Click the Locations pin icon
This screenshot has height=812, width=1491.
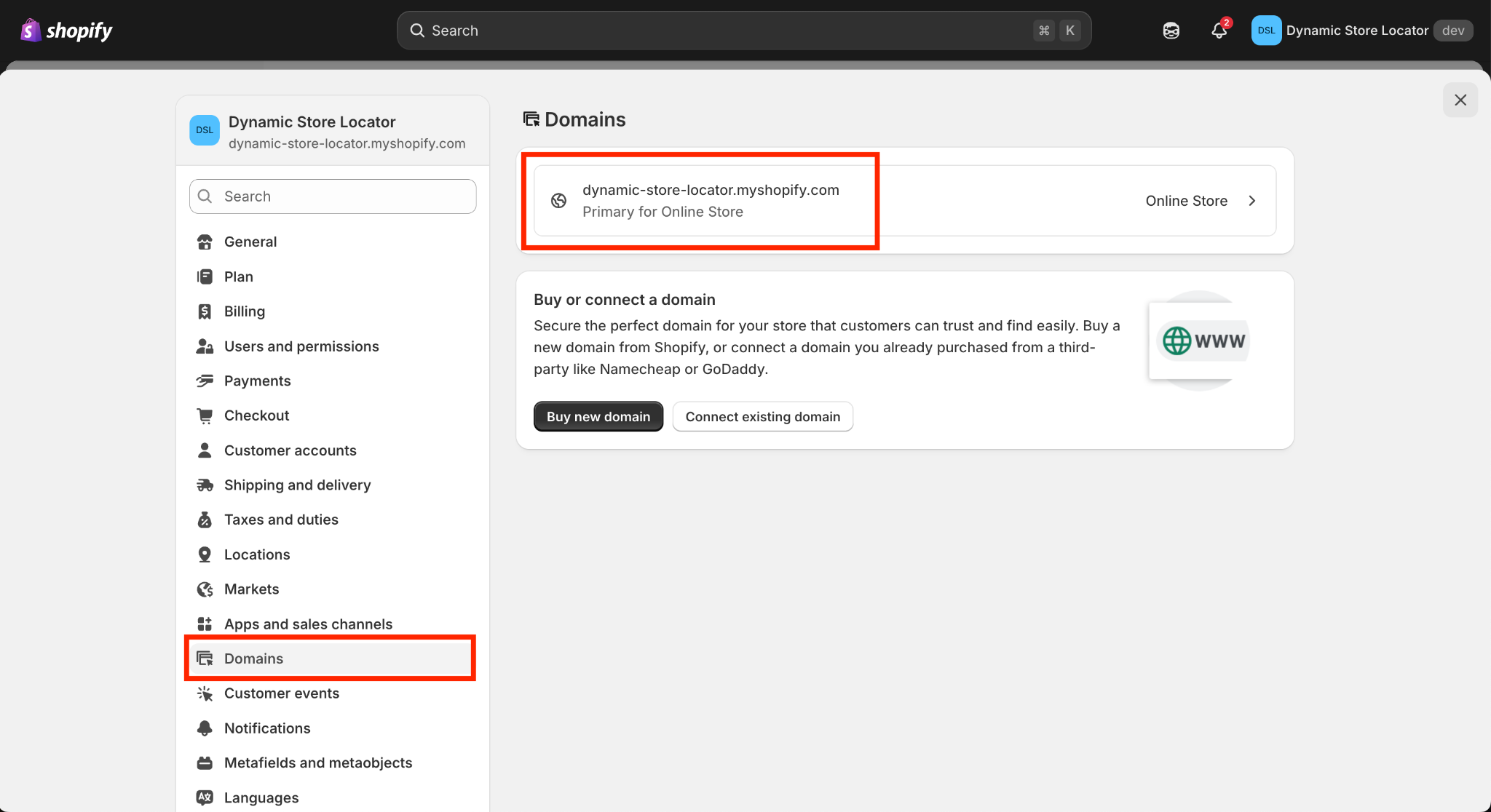pyautogui.click(x=205, y=554)
